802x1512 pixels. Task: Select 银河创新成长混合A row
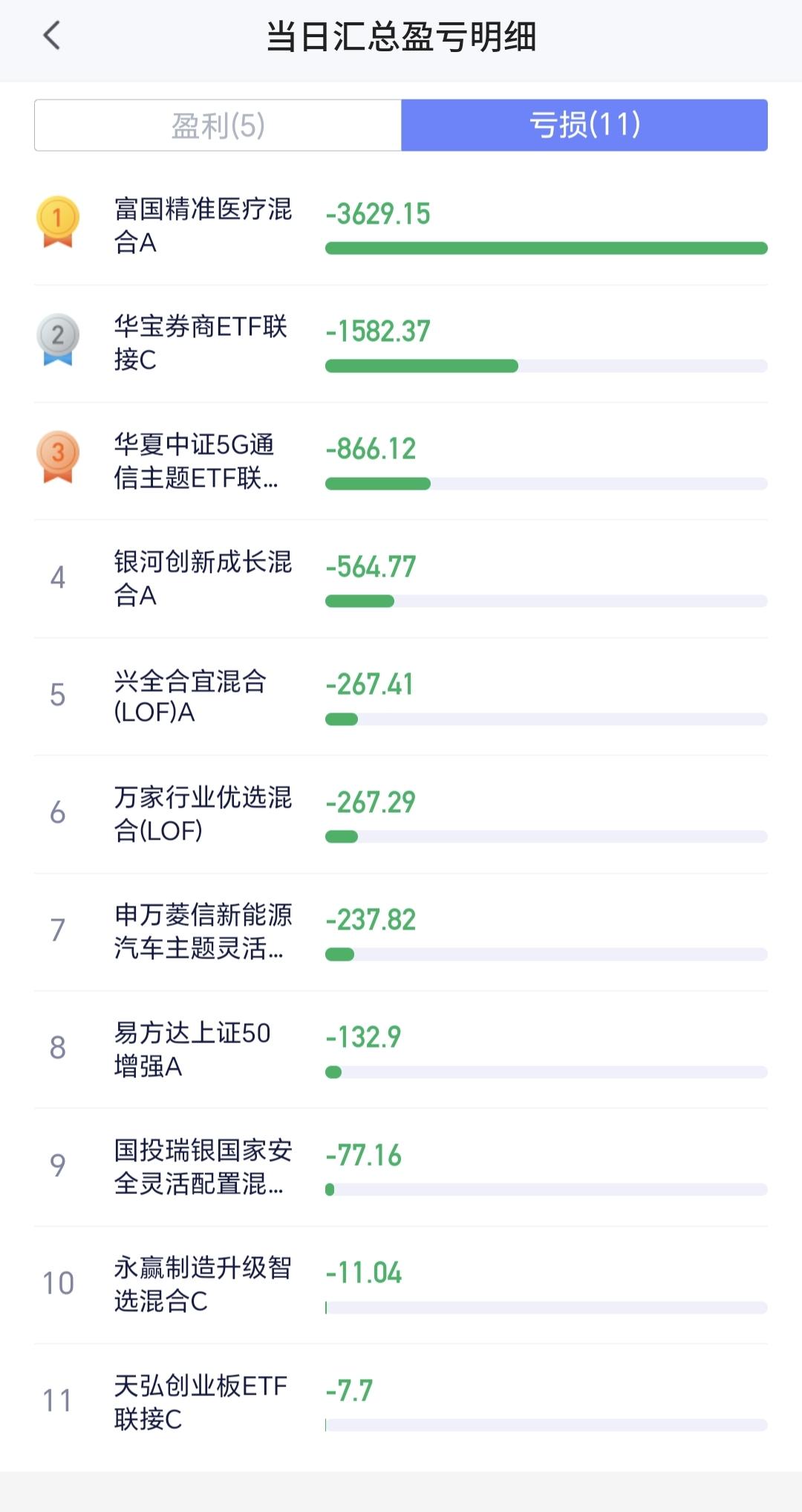pos(401,579)
